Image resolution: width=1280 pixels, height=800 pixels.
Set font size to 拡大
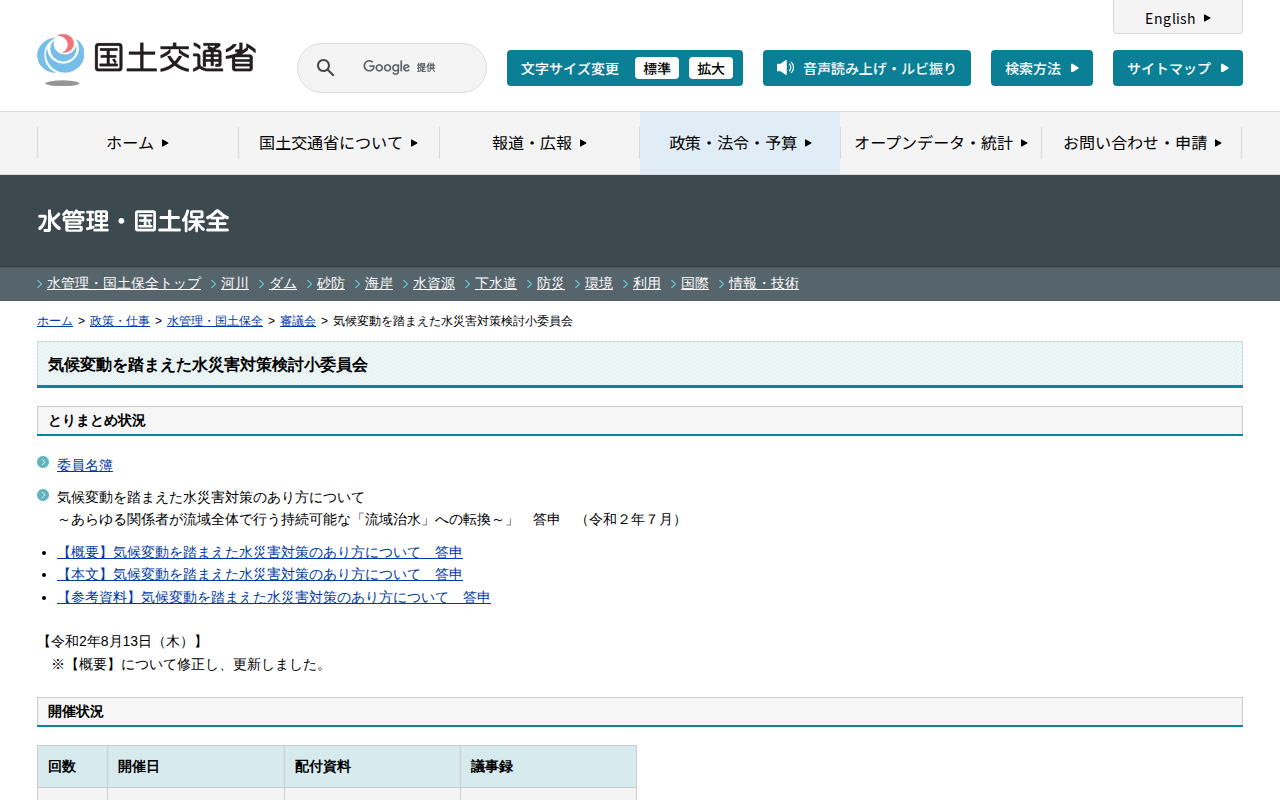[710, 68]
